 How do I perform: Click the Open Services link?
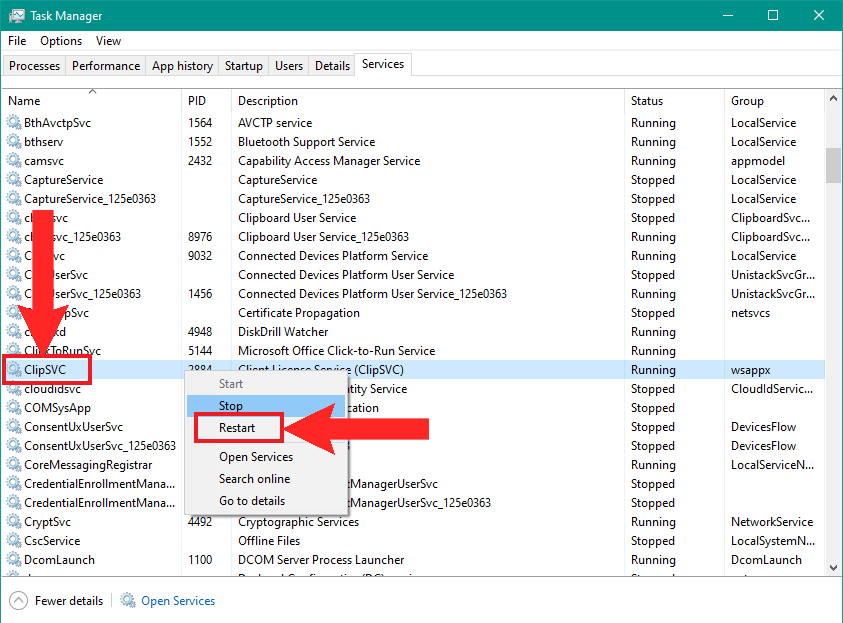click(178, 601)
